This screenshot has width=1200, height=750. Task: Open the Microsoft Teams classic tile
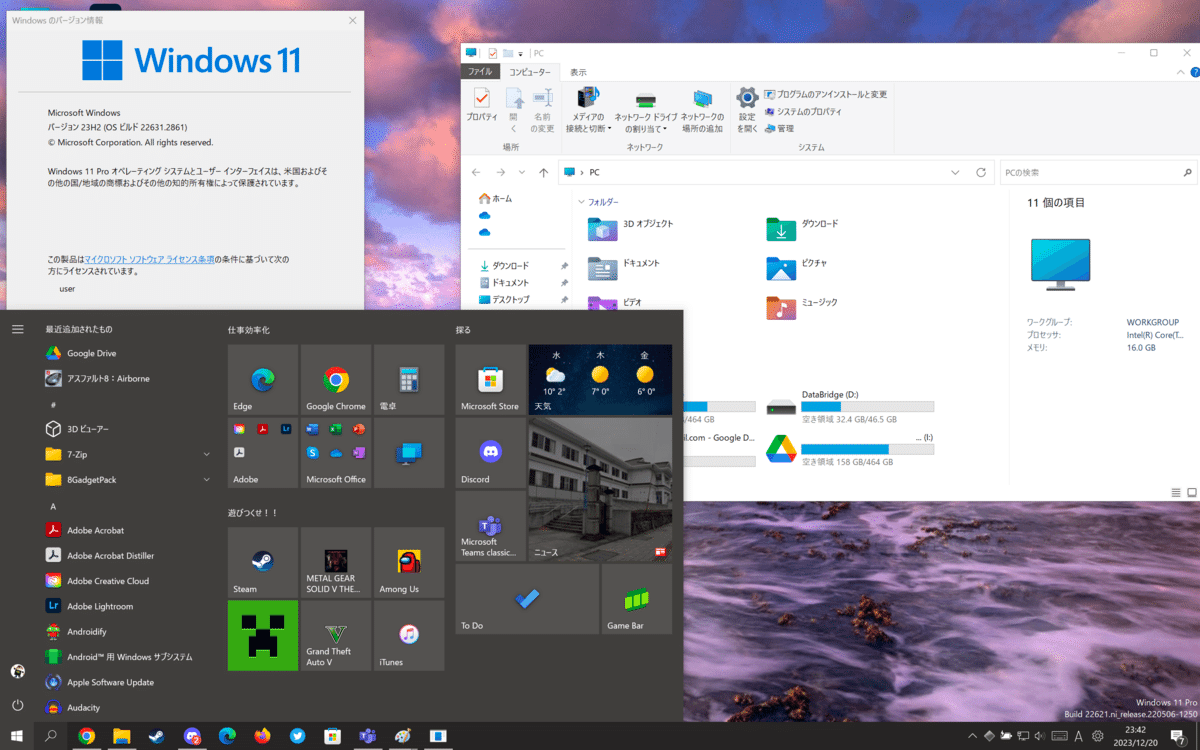490,526
